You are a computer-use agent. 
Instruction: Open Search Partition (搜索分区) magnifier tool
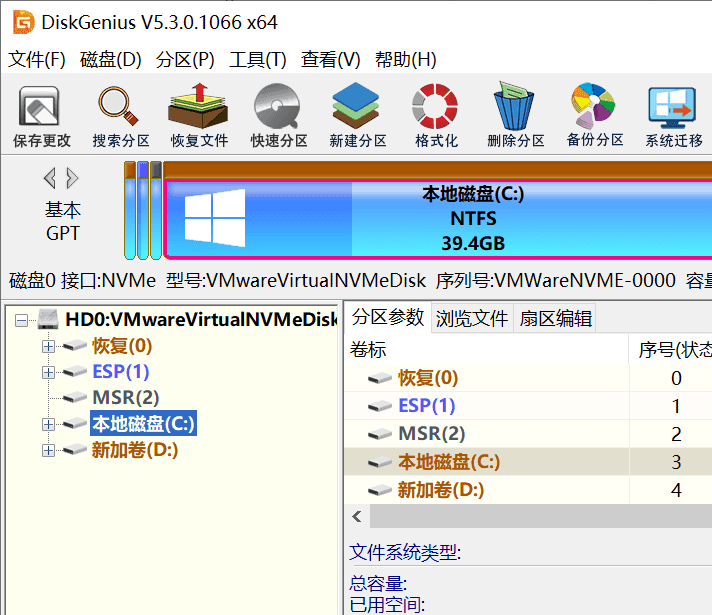pos(120,116)
